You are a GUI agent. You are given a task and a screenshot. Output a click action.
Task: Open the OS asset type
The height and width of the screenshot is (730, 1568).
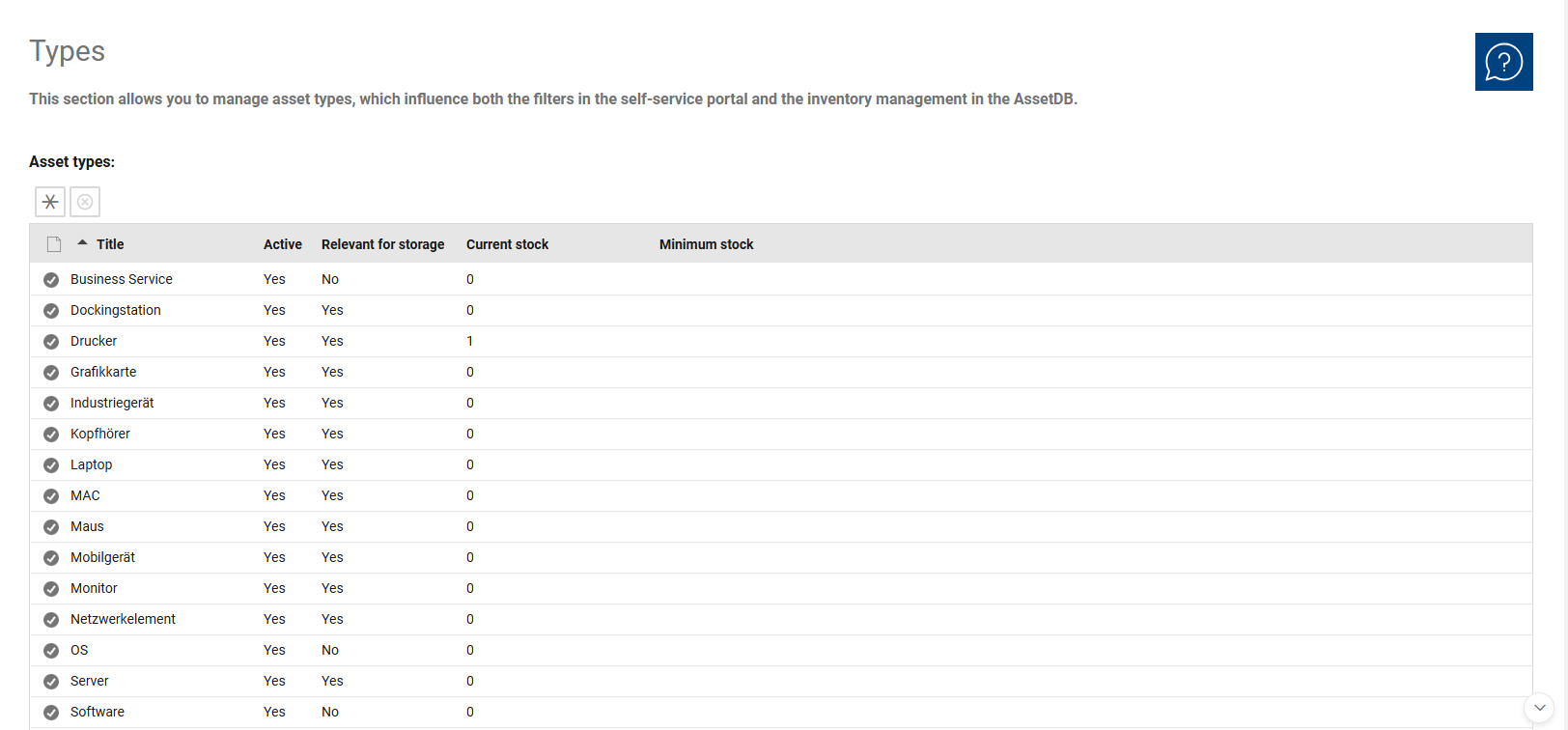[x=79, y=650]
